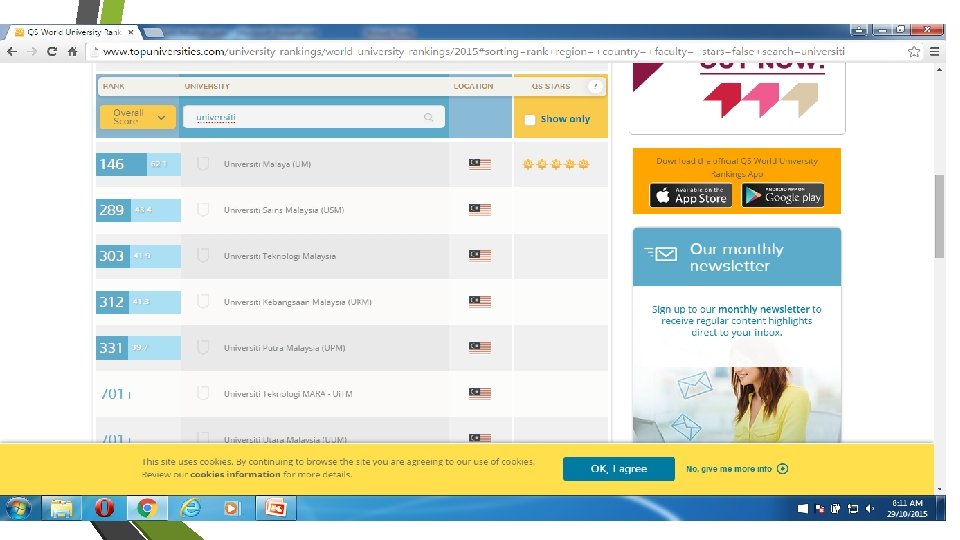The image size is (960, 540).
Task: Launch Opera from the taskbar
Action: tap(104, 508)
